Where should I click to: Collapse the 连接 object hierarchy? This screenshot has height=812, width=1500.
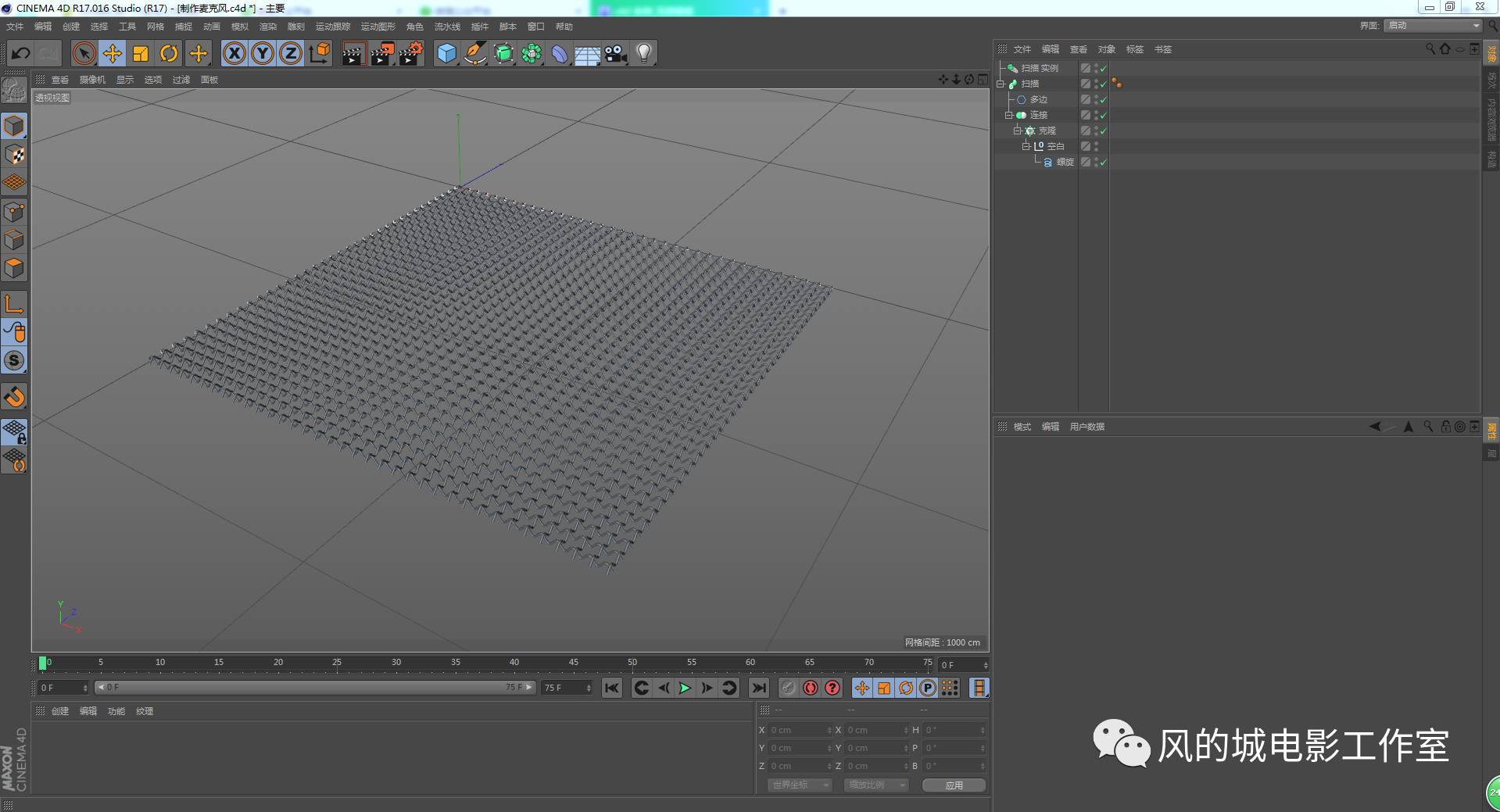tap(1009, 115)
